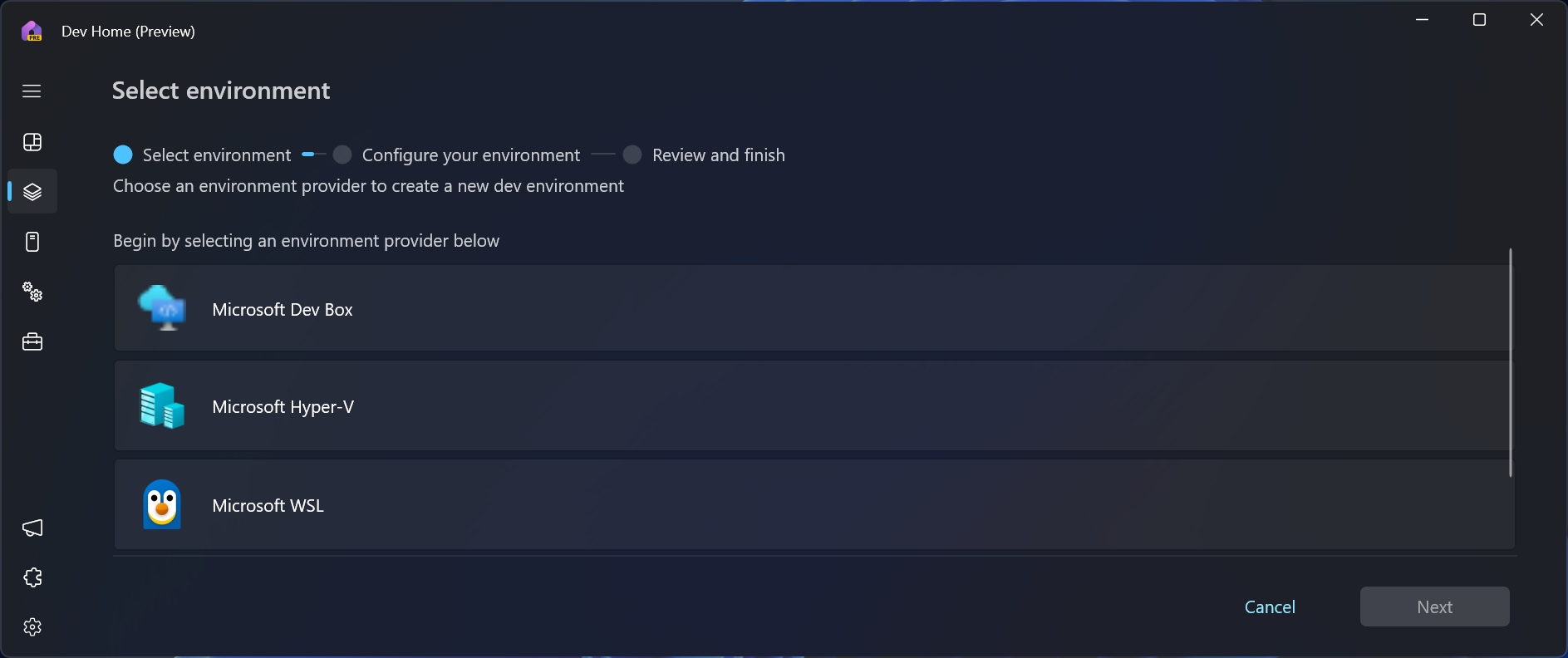
Task: Open Machine configuration via the gears icon
Action: (x=31, y=292)
